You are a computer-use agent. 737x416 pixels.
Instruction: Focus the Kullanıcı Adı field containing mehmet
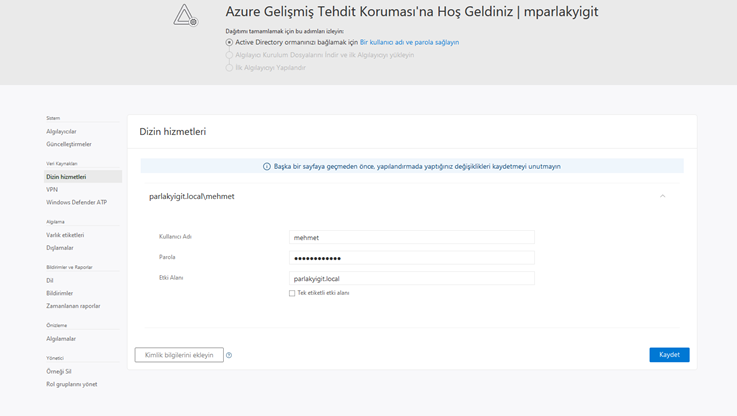[412, 237]
